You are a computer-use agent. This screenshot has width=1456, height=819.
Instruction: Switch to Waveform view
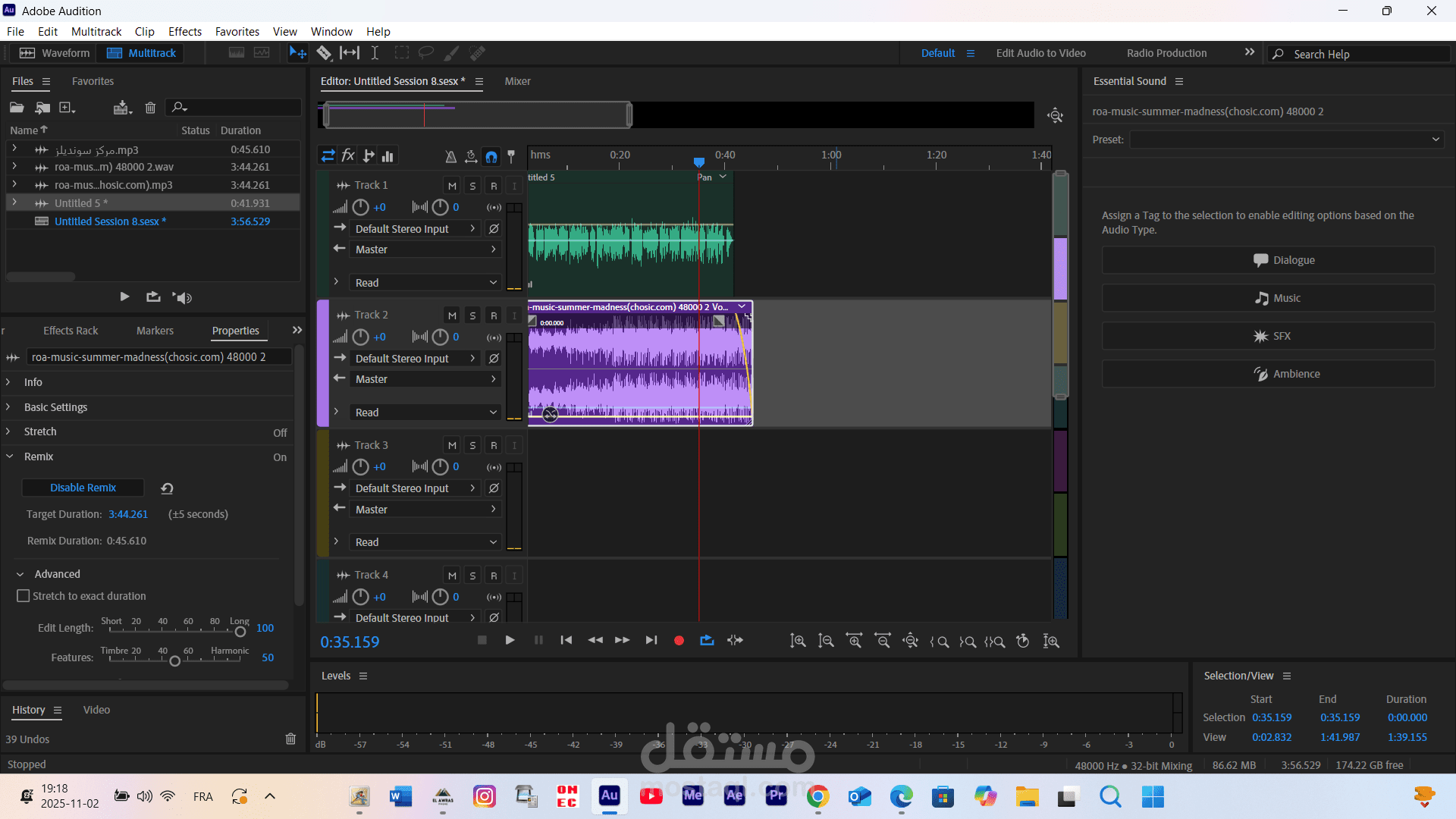[55, 53]
